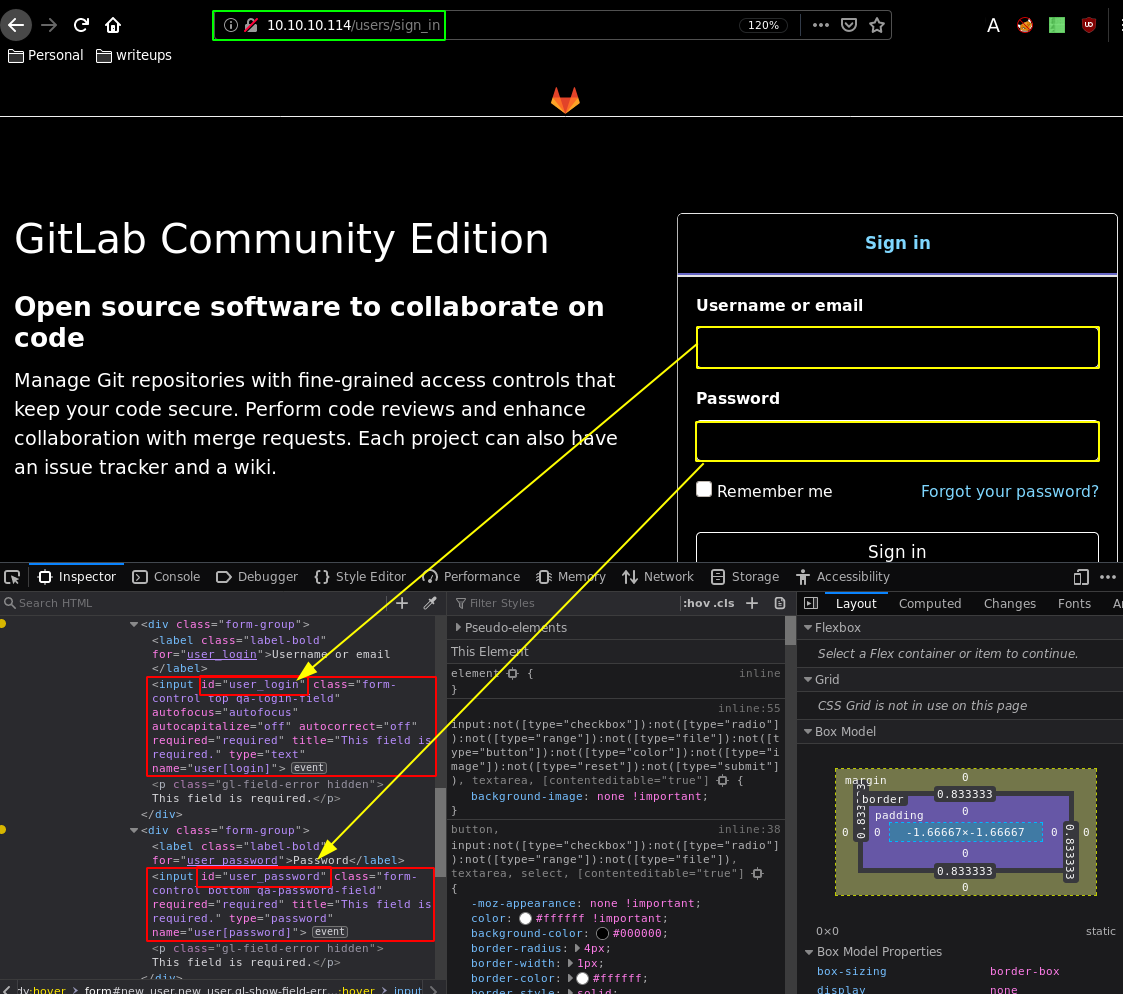Screen dimensions: 1123x994
Task: Open the border-color #ffffff swatch
Action: (582, 978)
